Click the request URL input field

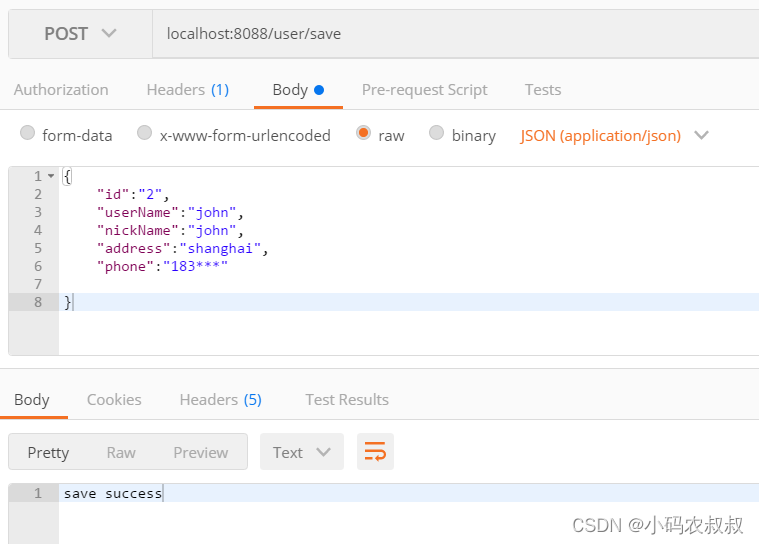(455, 34)
